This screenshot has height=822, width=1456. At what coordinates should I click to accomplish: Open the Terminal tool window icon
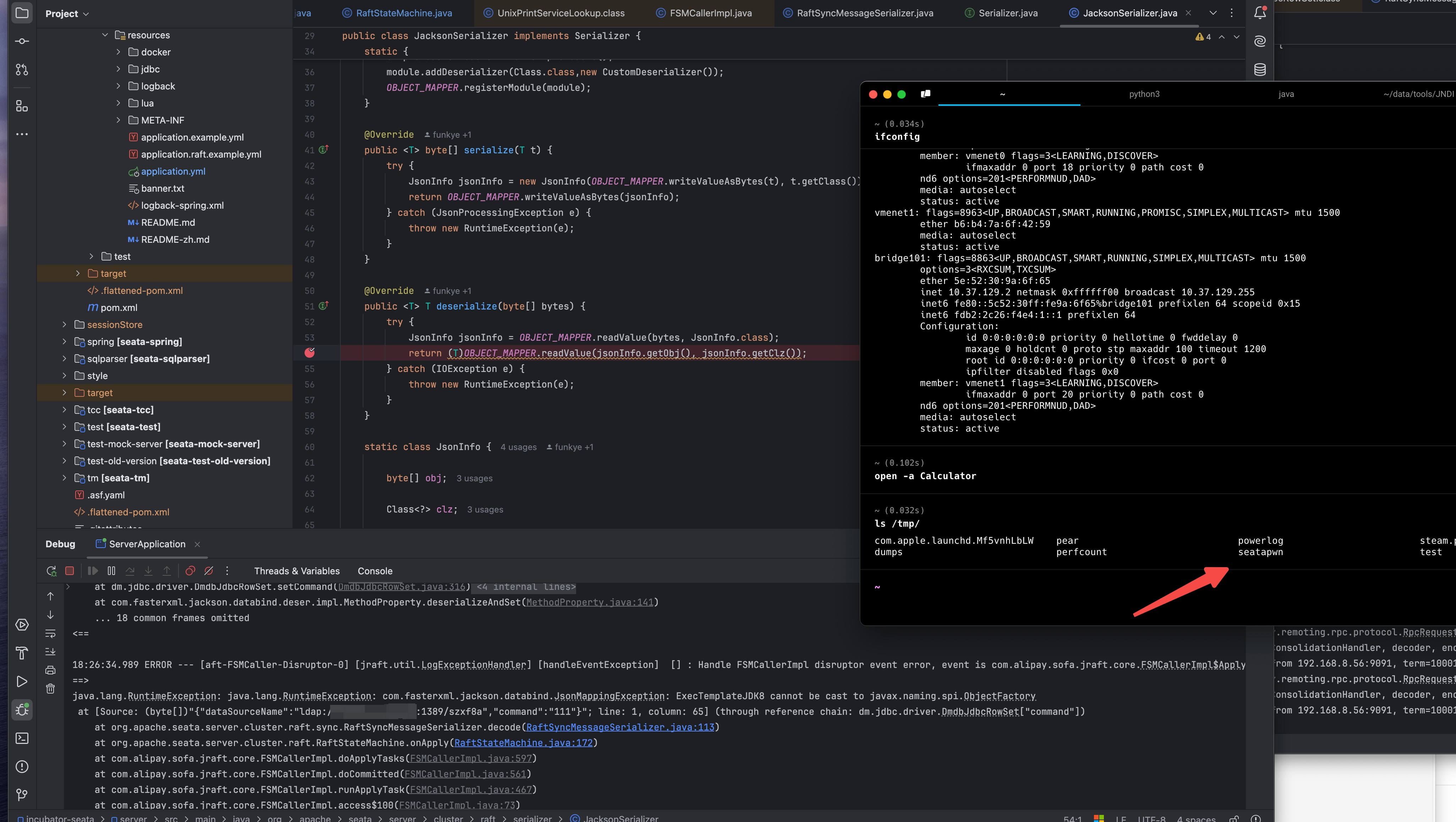point(22,738)
